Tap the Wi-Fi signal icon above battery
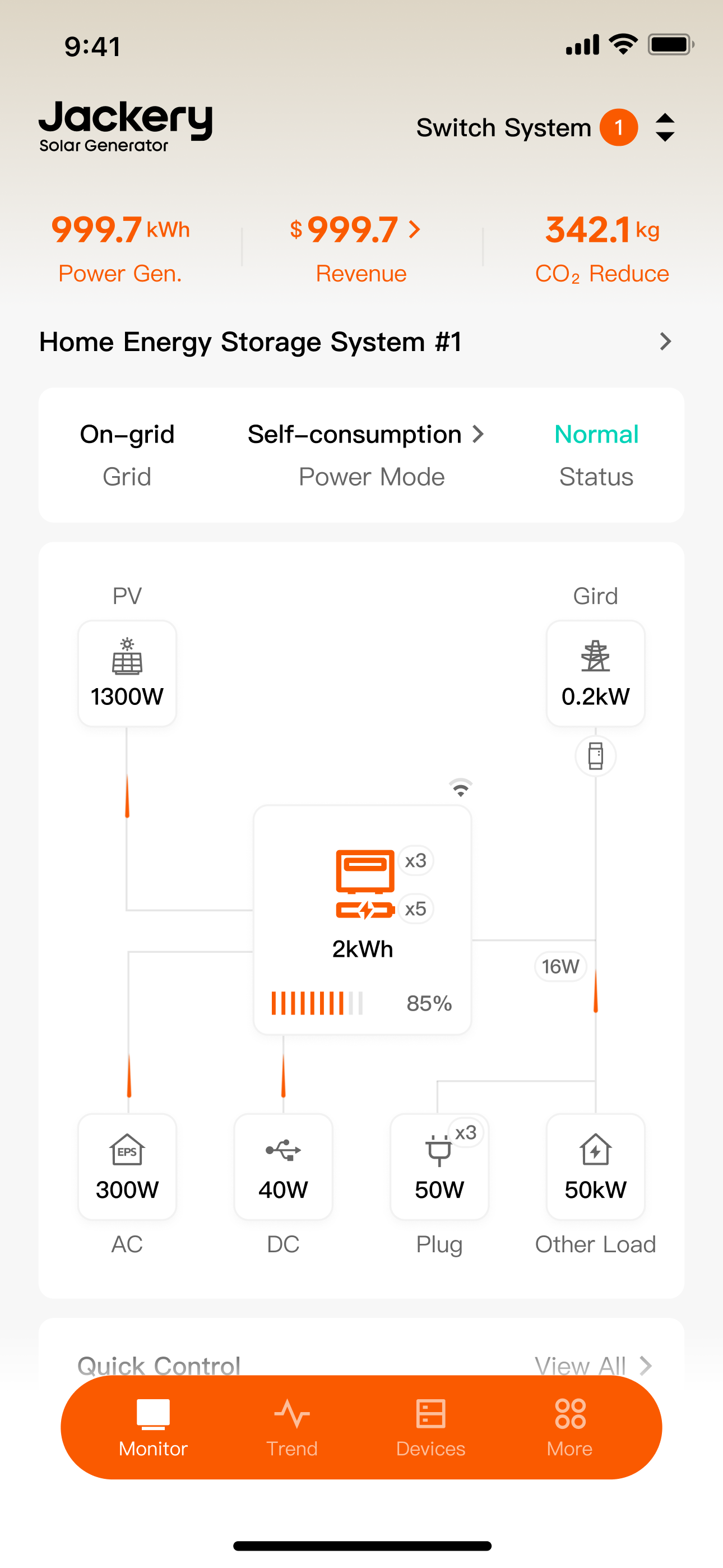 pos(461,787)
